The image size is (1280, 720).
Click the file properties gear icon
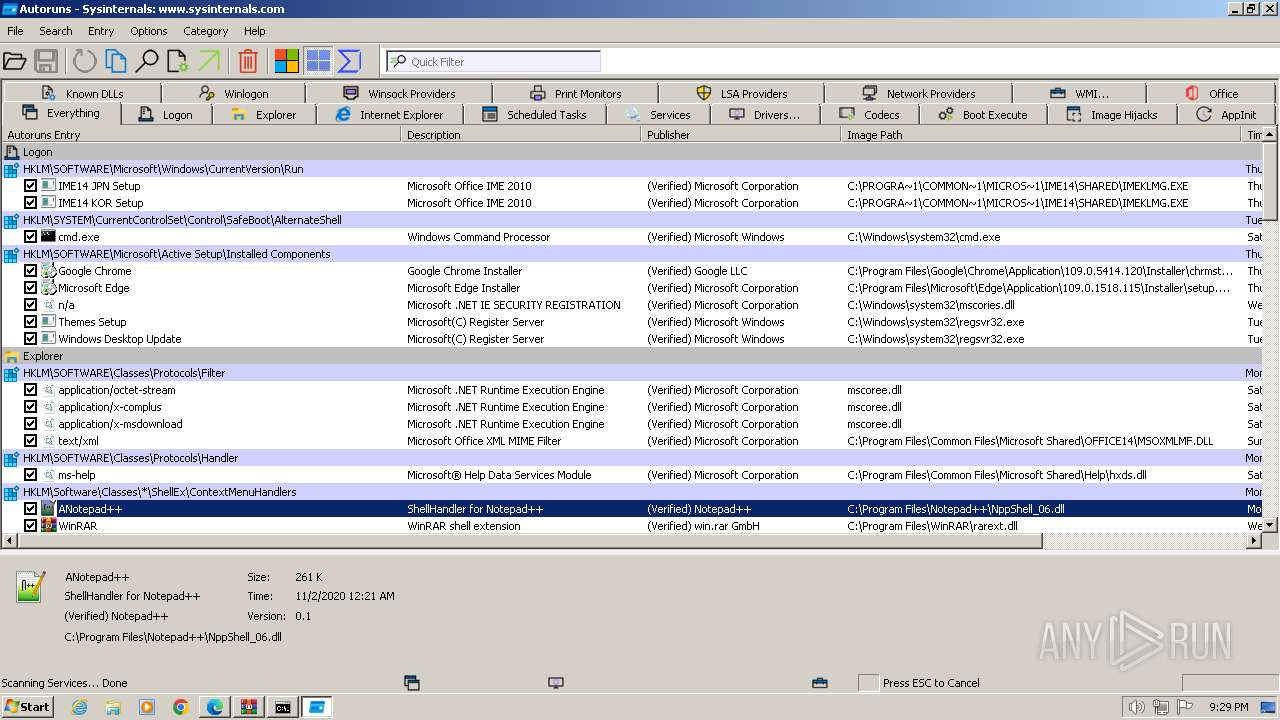point(178,62)
